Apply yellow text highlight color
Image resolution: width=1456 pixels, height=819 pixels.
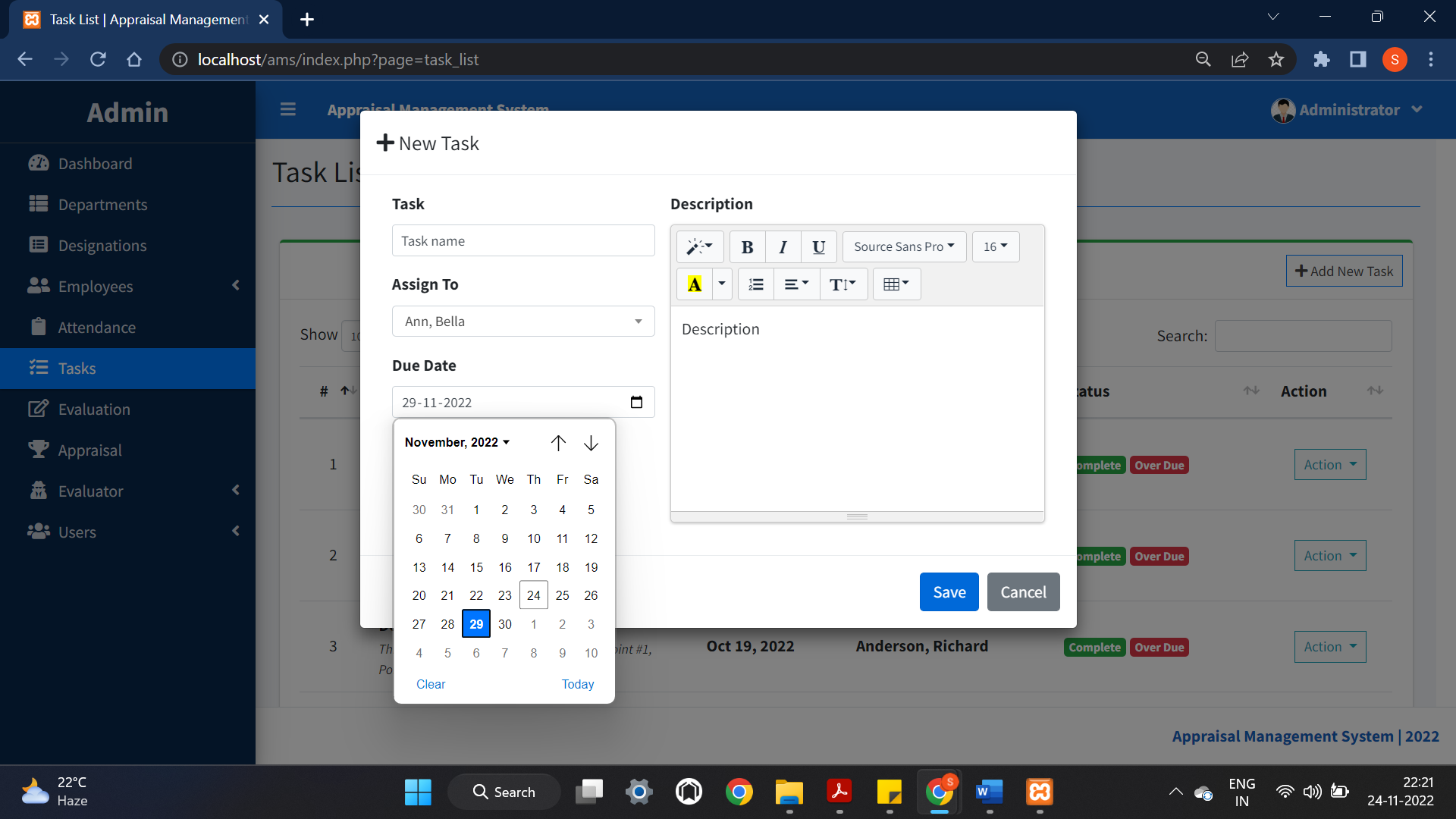point(695,284)
